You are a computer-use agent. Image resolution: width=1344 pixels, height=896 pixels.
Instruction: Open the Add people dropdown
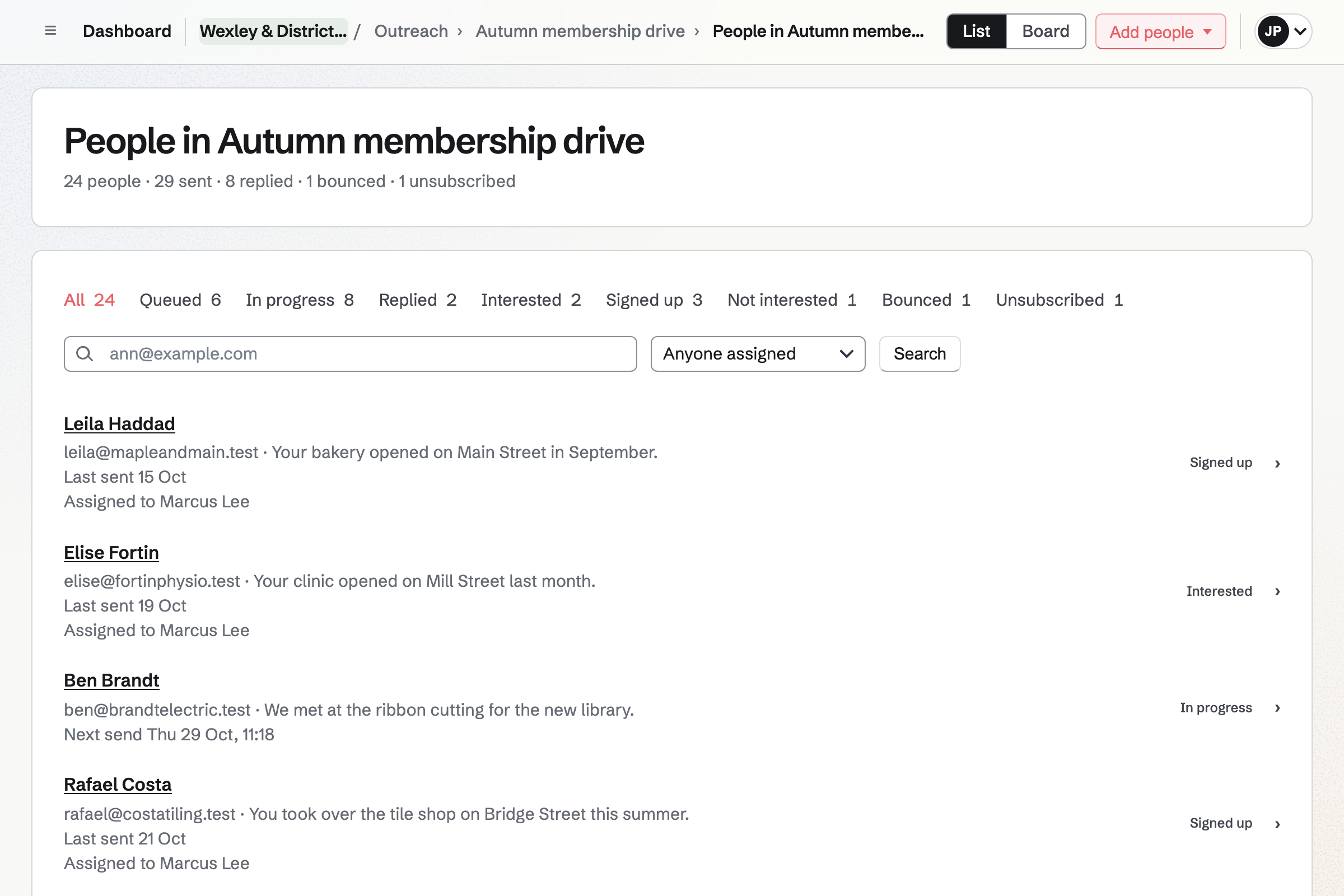(1160, 31)
